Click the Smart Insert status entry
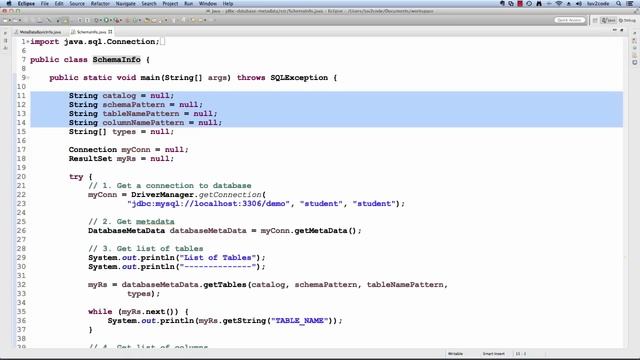 tap(493, 354)
